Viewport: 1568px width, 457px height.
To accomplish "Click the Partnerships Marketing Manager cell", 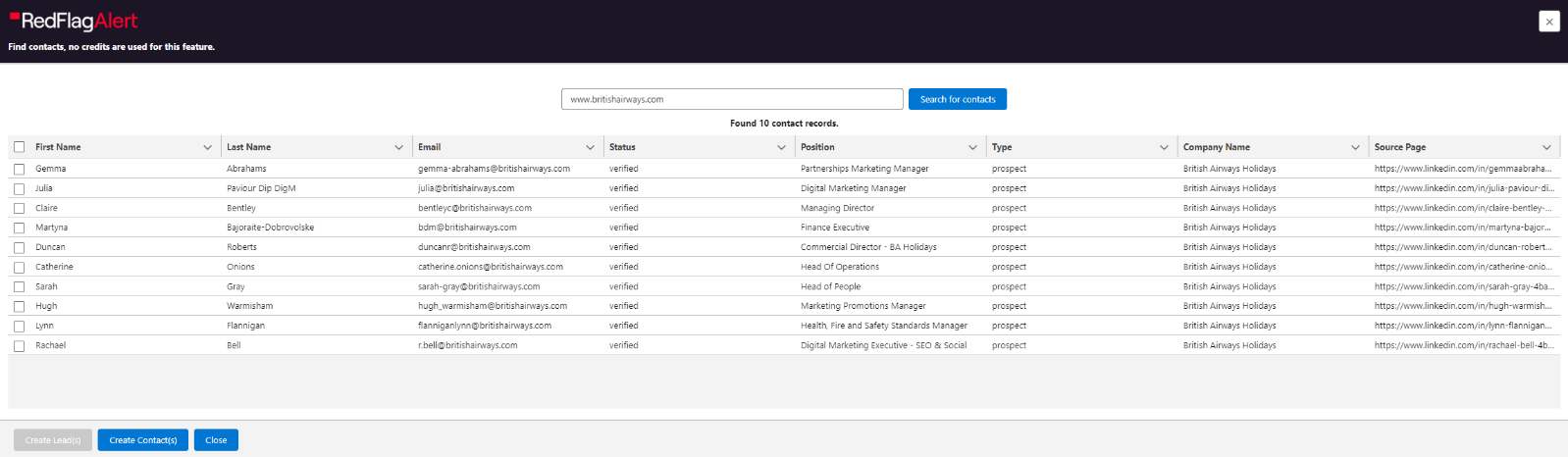I will tap(864, 169).
